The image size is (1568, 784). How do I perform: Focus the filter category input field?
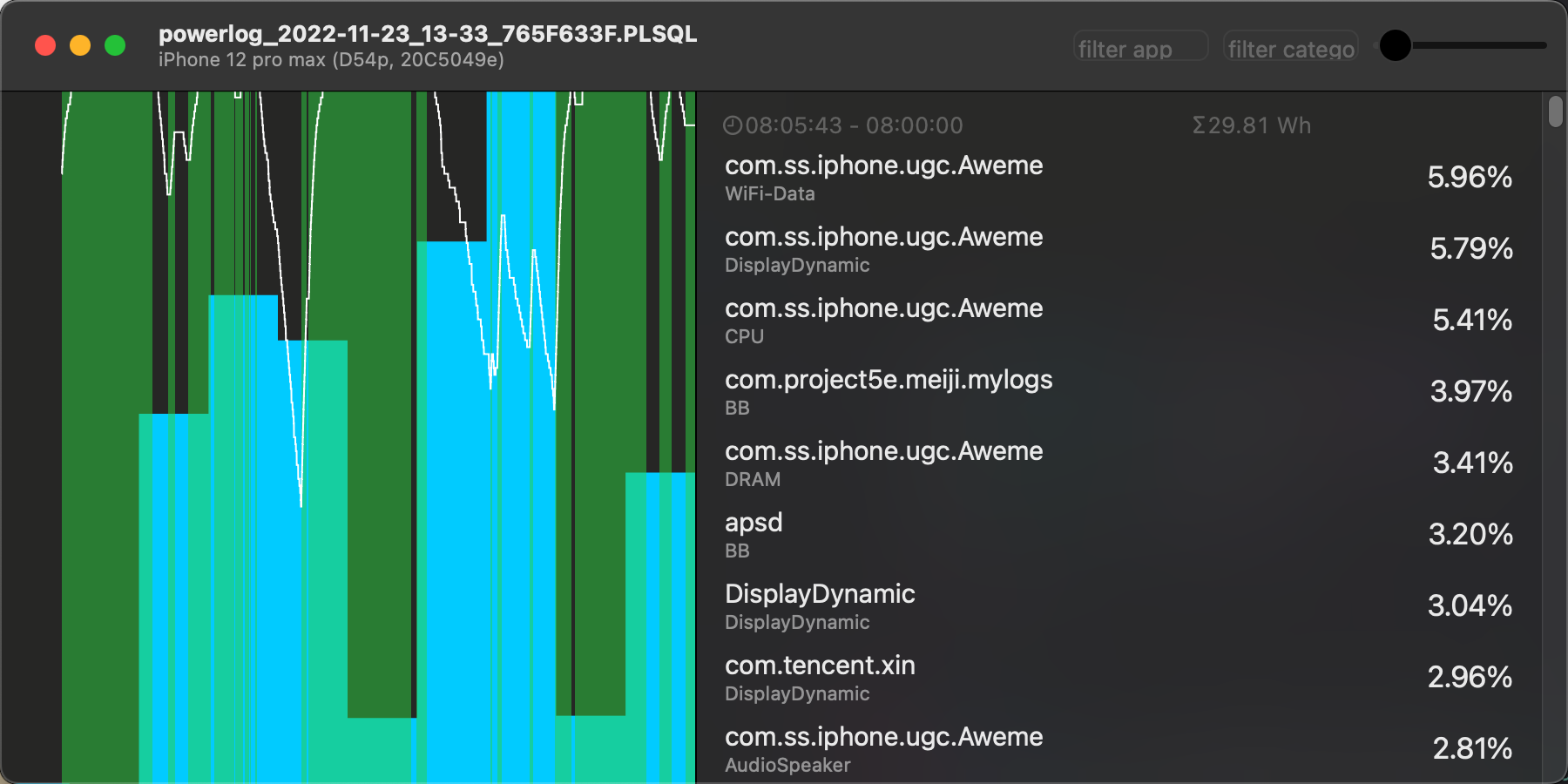pos(1290,48)
